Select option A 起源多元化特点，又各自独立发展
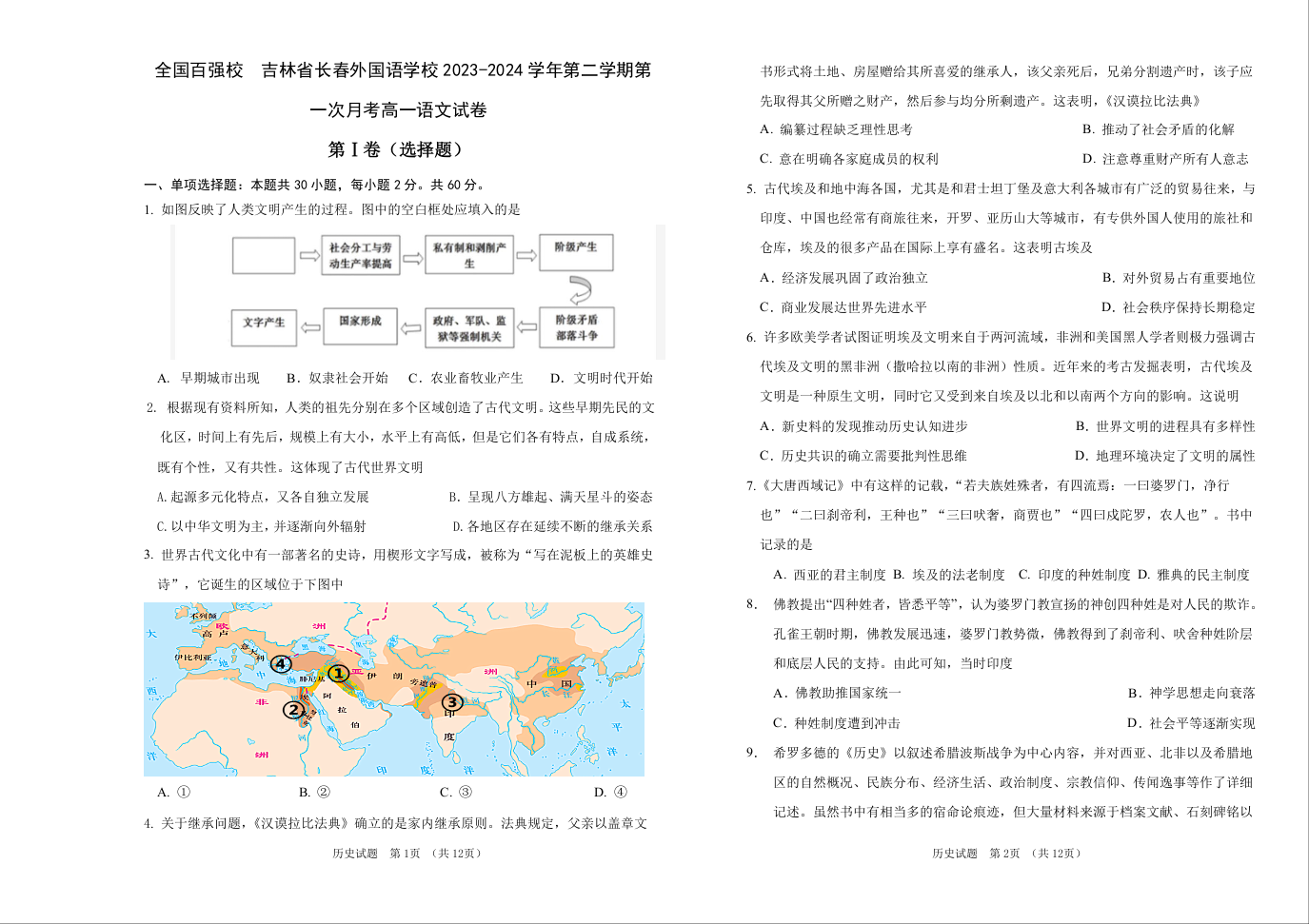Image resolution: width=1309 pixels, height=924 pixels. point(263,497)
